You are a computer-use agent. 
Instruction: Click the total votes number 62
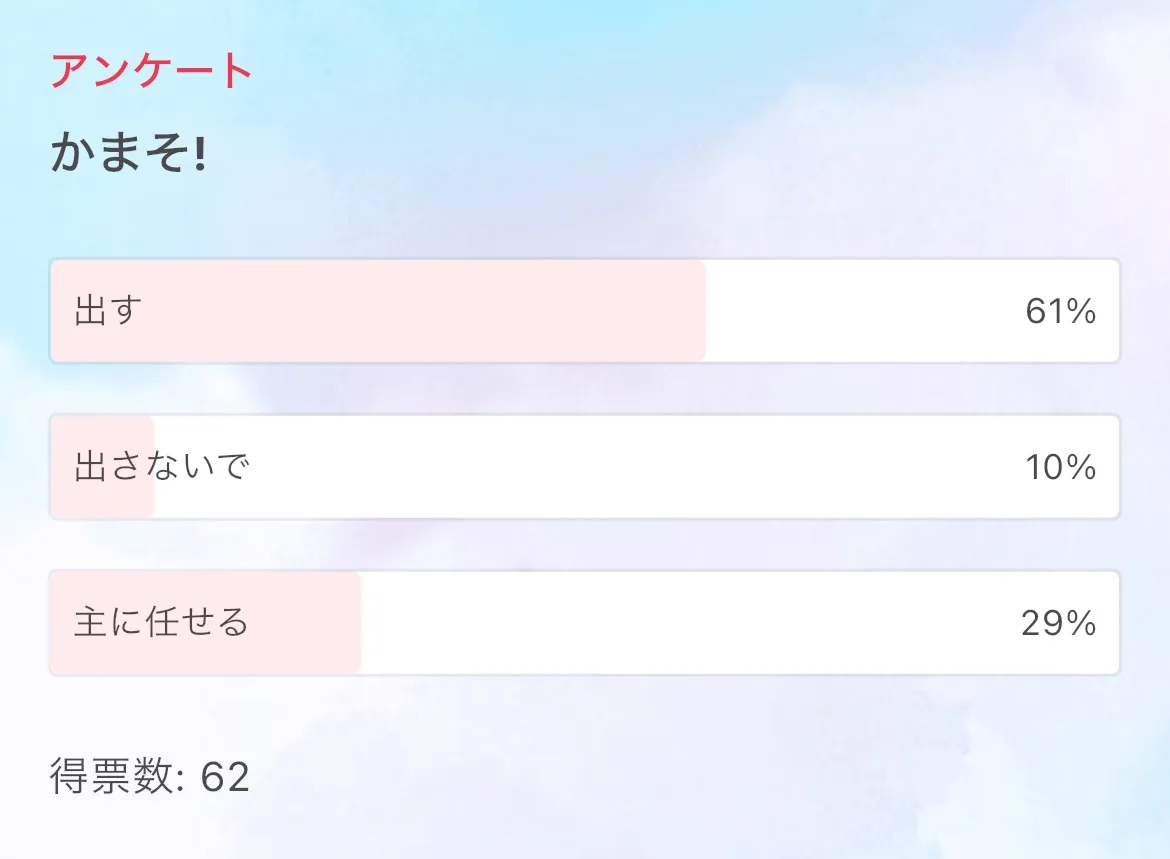click(x=225, y=777)
